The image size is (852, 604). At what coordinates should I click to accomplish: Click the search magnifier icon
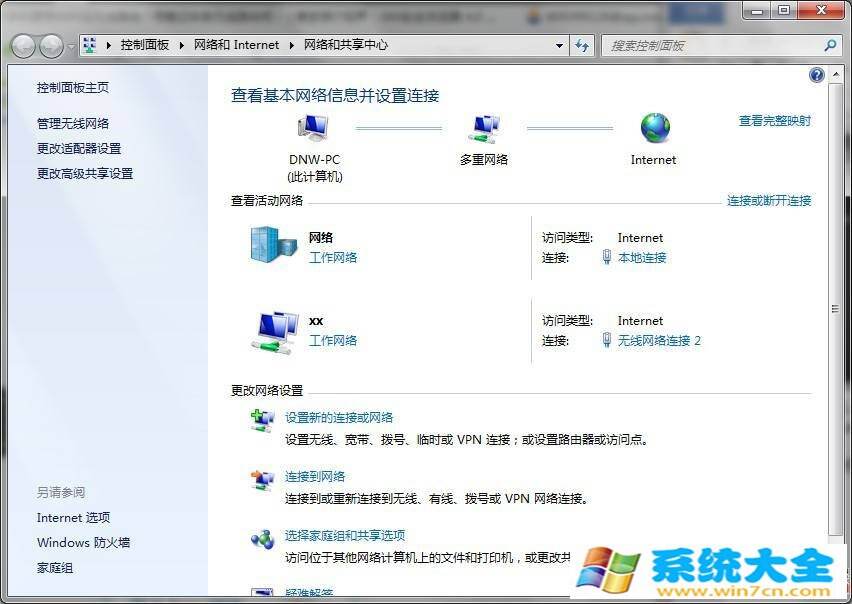[x=830, y=46]
